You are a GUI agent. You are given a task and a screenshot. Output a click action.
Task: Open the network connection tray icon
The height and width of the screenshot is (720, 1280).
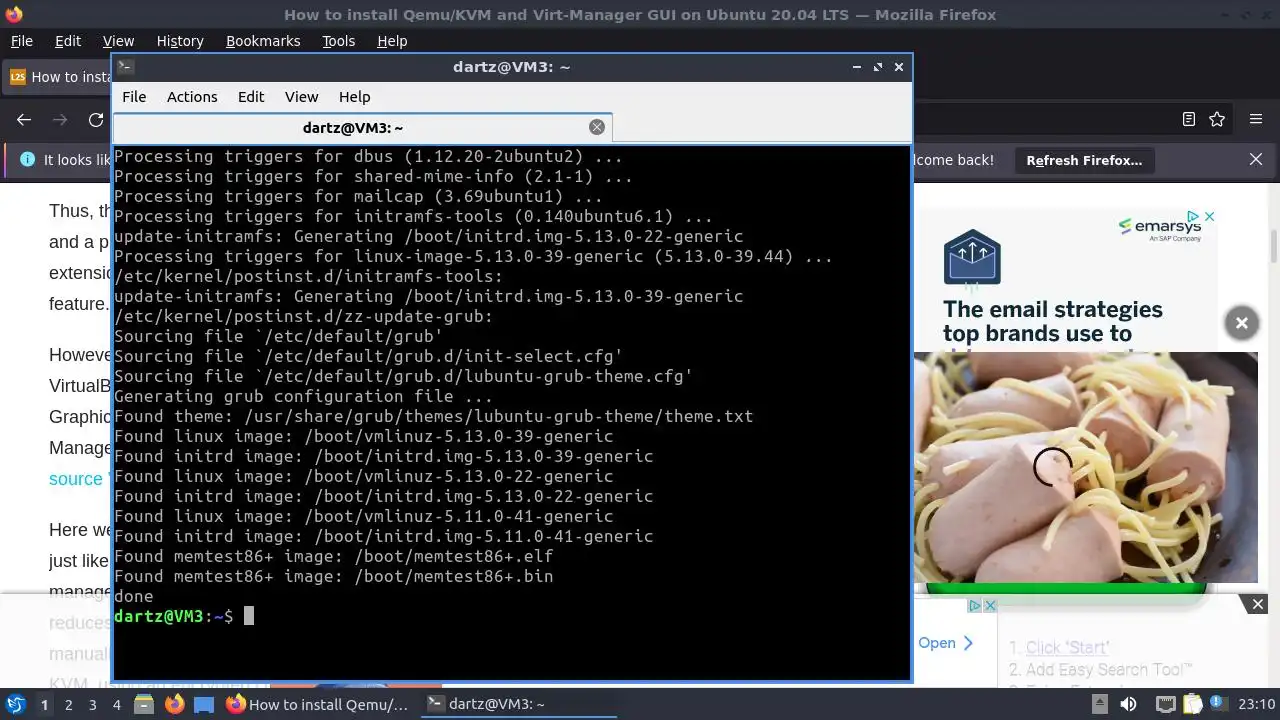pos(1166,704)
